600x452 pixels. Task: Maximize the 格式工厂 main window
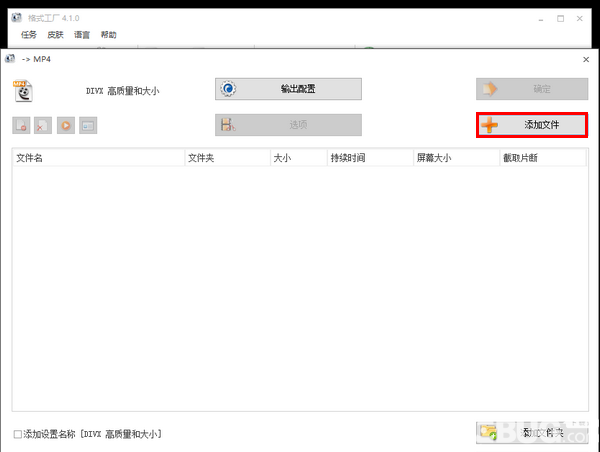pos(561,18)
